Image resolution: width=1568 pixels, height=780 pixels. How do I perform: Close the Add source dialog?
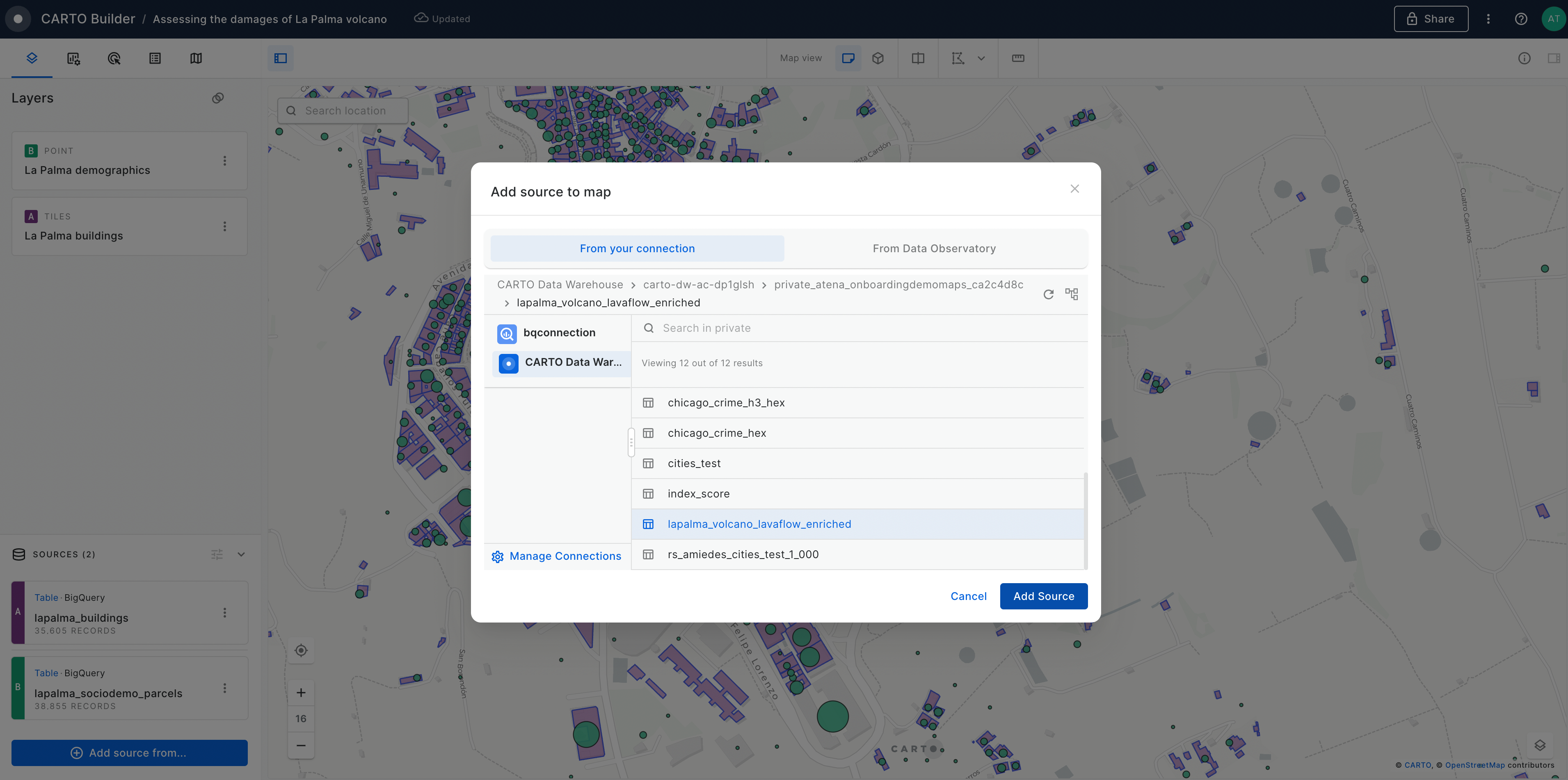(1074, 189)
